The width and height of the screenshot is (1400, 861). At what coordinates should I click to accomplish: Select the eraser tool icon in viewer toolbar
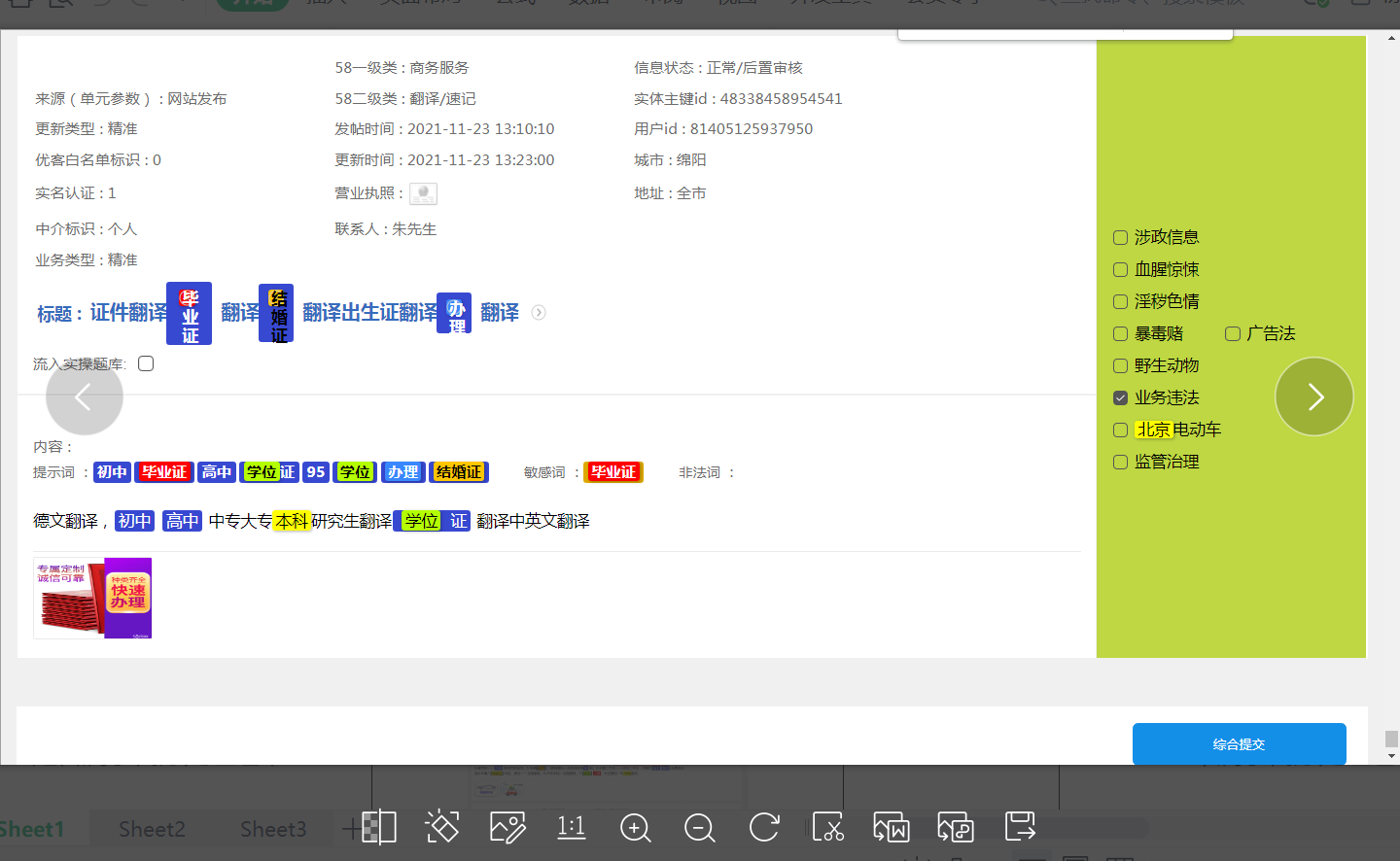pos(442,827)
